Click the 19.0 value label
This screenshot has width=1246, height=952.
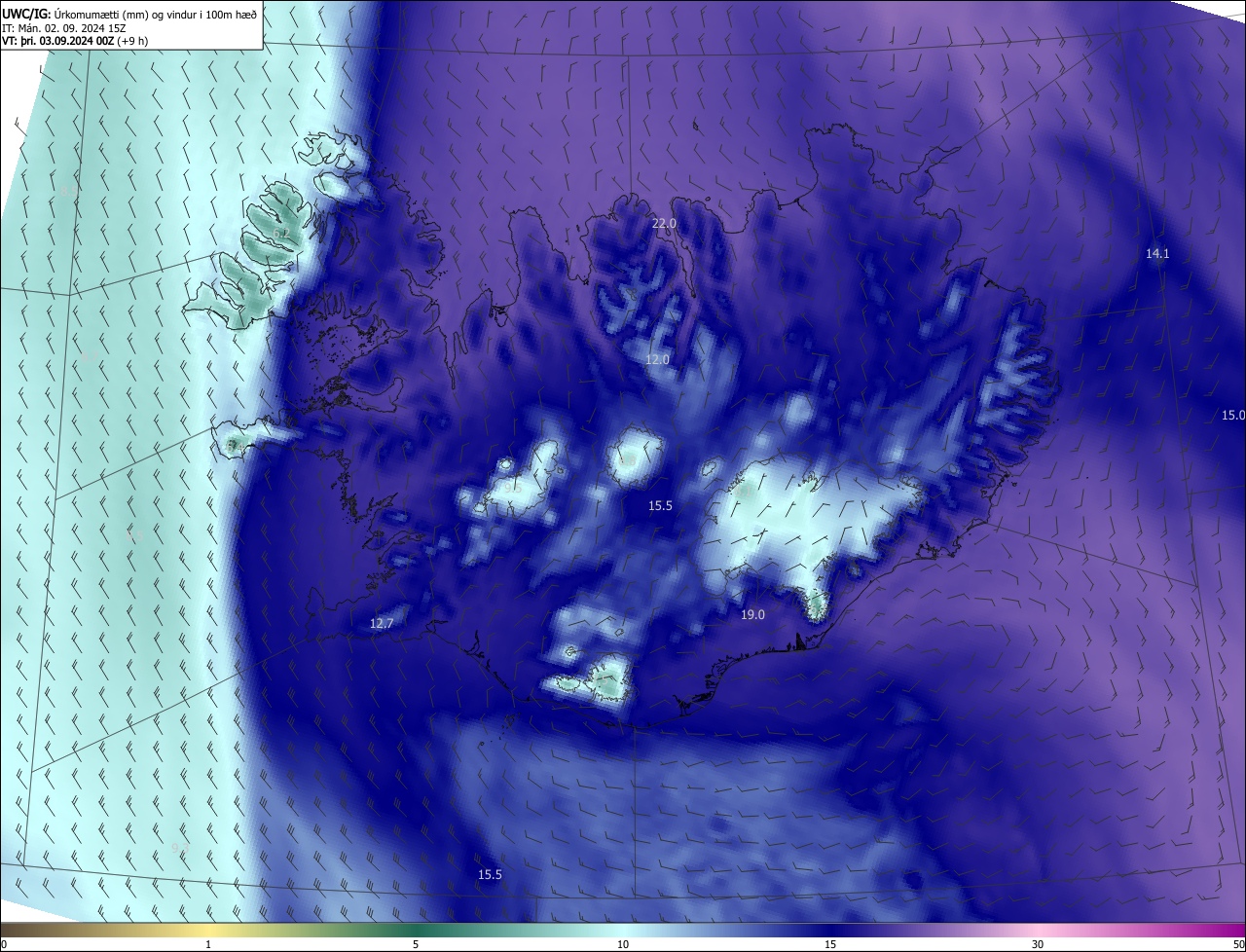[x=752, y=615]
